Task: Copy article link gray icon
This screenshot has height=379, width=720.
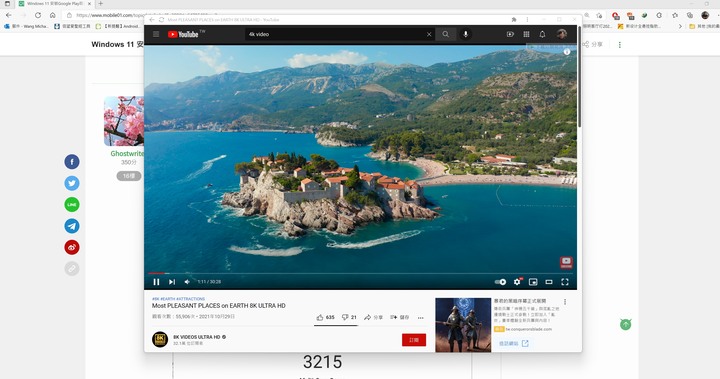Action: tap(72, 269)
